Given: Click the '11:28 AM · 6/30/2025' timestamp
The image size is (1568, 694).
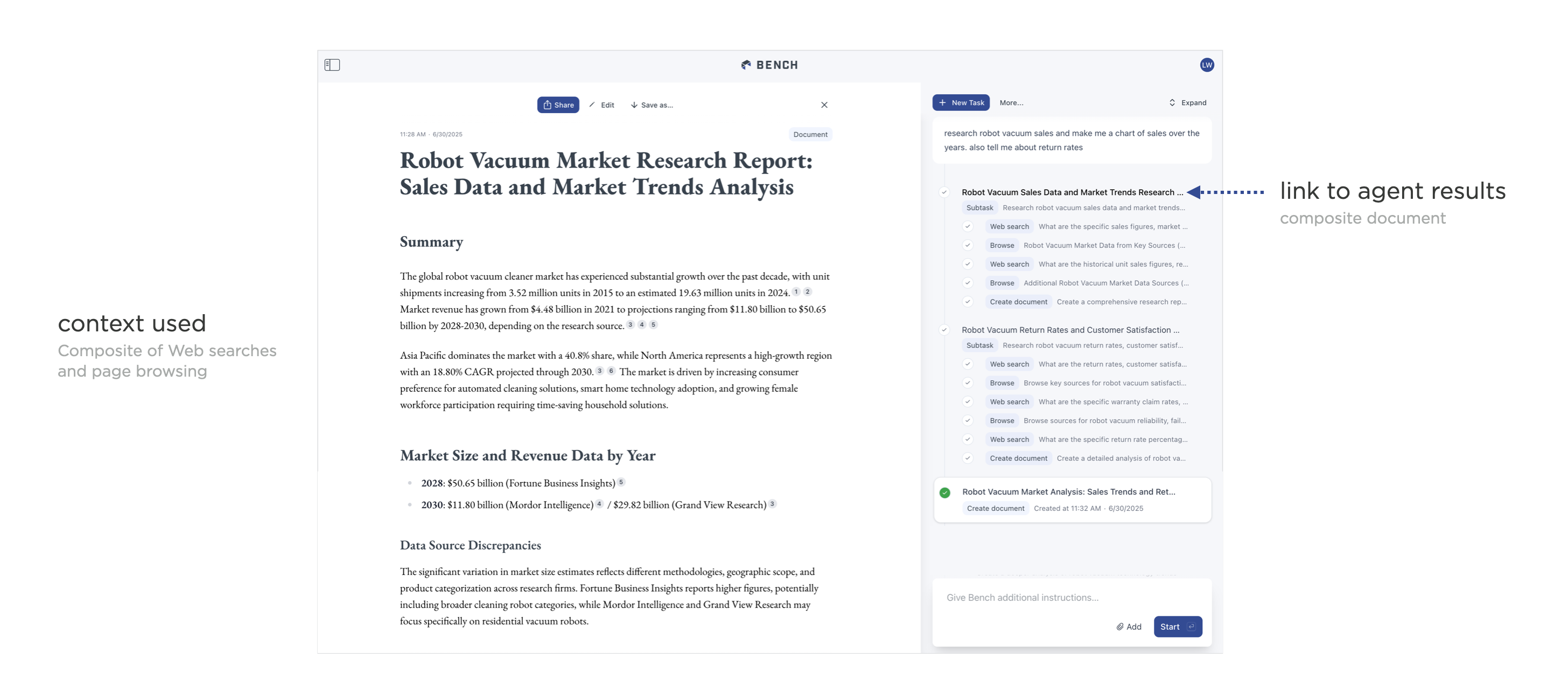Looking at the screenshot, I should [x=431, y=134].
